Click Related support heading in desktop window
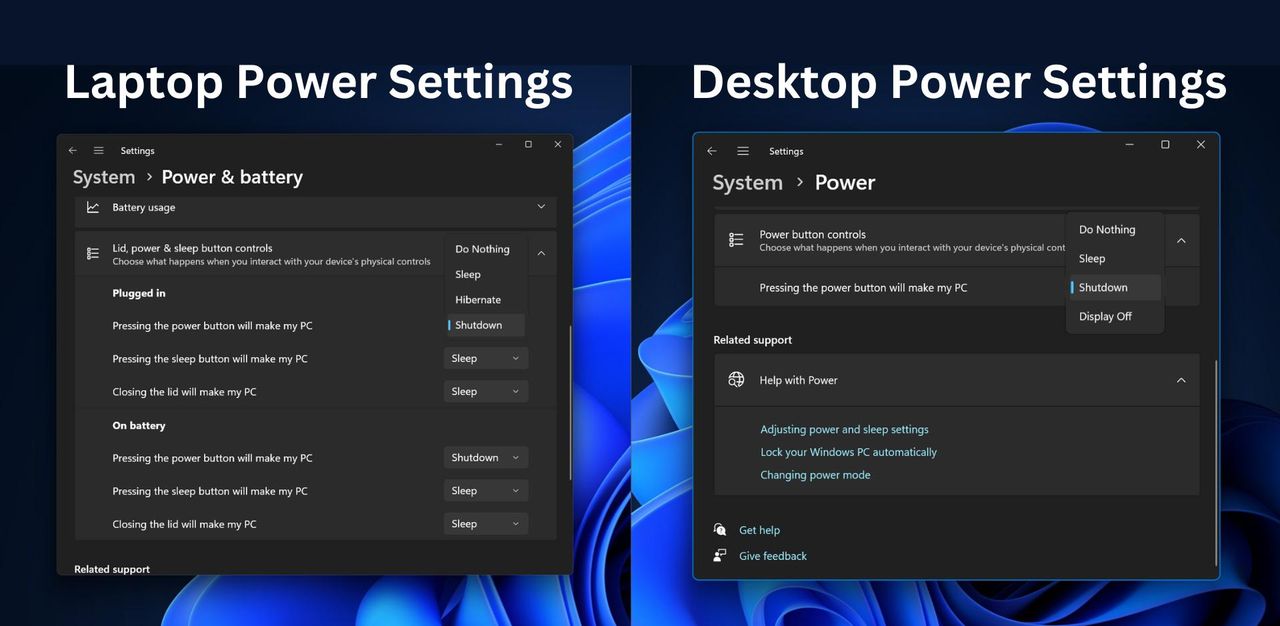The height and width of the screenshot is (626, 1280). pos(752,340)
